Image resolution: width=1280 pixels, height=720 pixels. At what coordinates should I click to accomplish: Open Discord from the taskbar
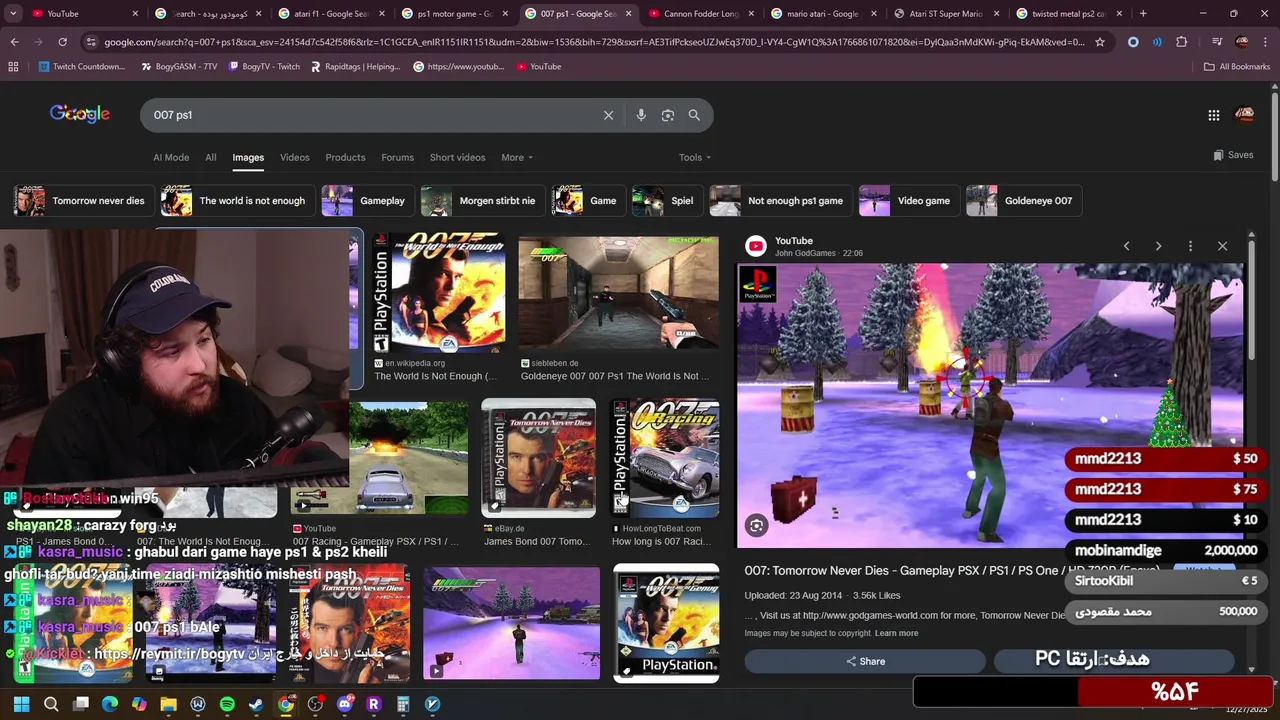(345, 704)
